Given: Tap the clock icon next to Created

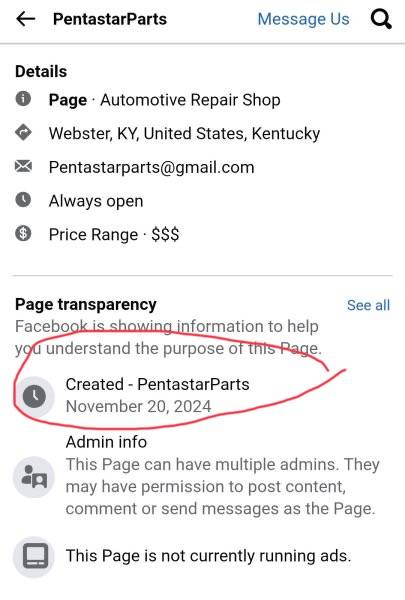Looking at the screenshot, I should click(34, 396).
